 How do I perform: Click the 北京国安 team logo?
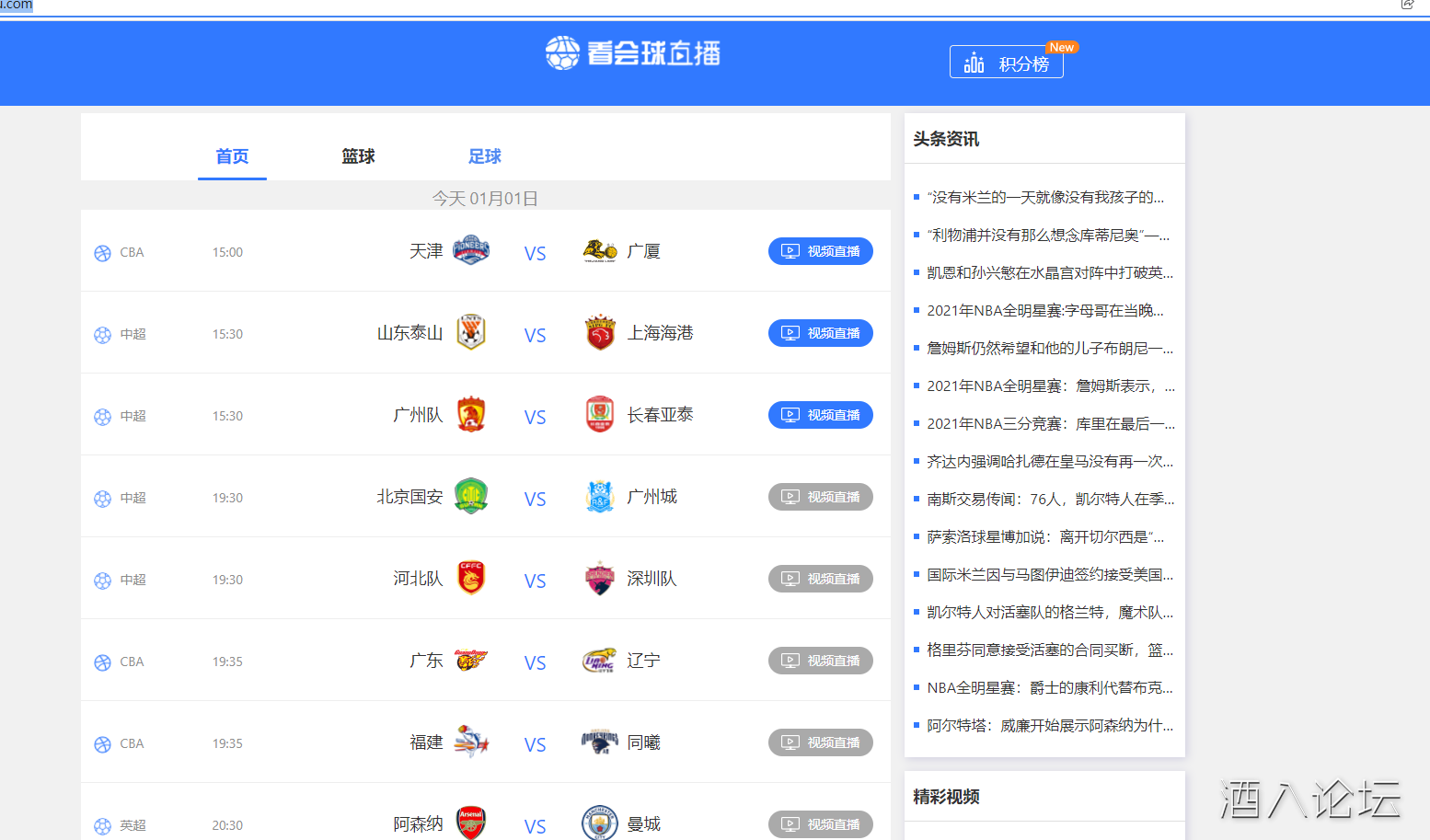tap(470, 496)
